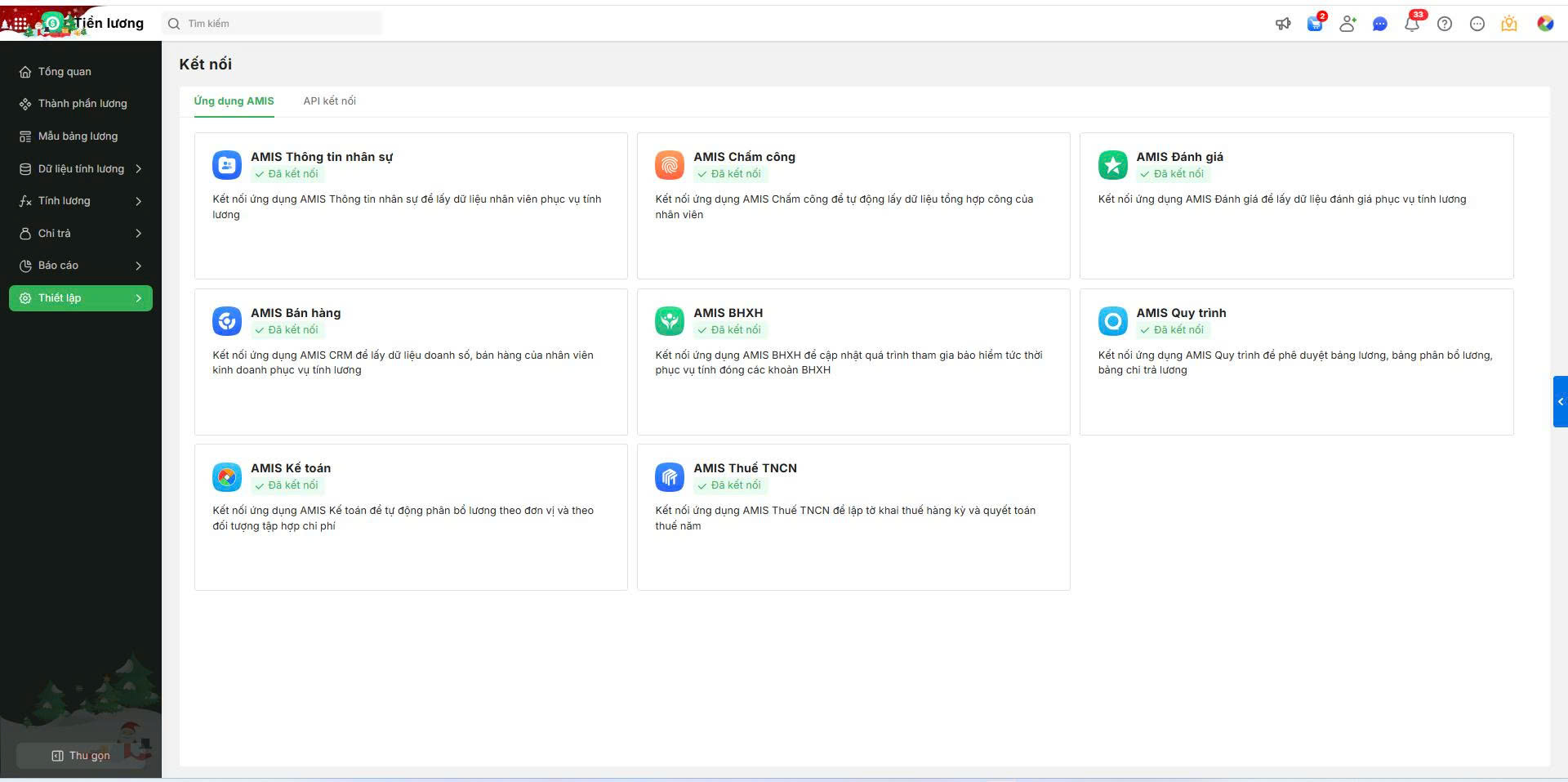1568x782 pixels.
Task: Click the AMIS Thông tin nhân sự title
Action: pos(322,157)
